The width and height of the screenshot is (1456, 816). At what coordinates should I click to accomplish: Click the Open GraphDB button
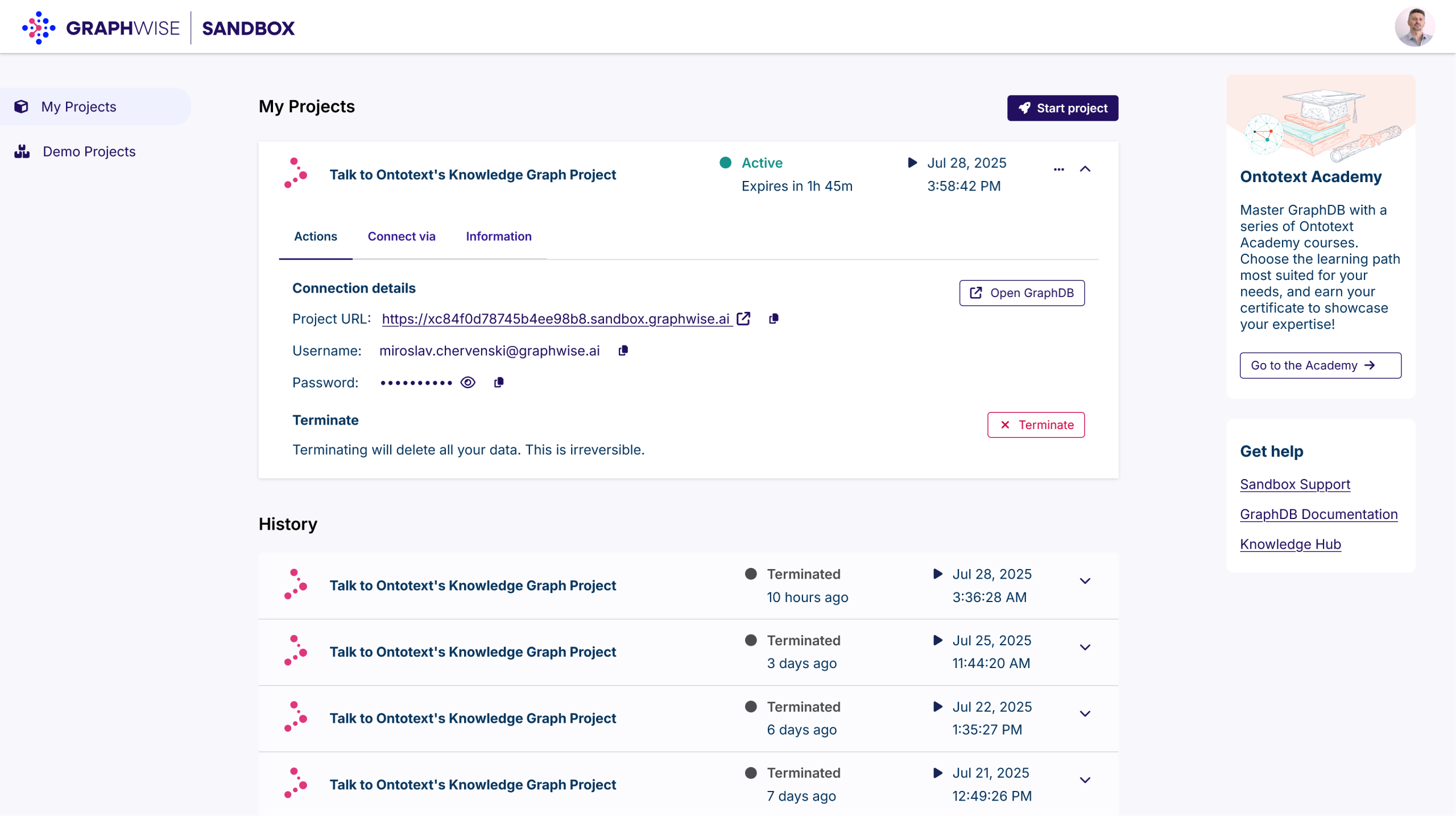click(x=1021, y=292)
